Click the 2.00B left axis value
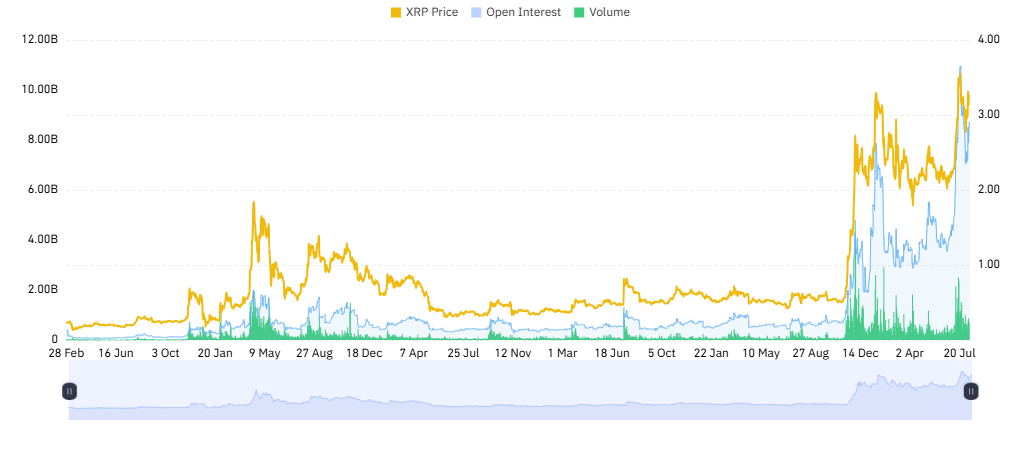Screen dimensions: 1021x450 42,289
